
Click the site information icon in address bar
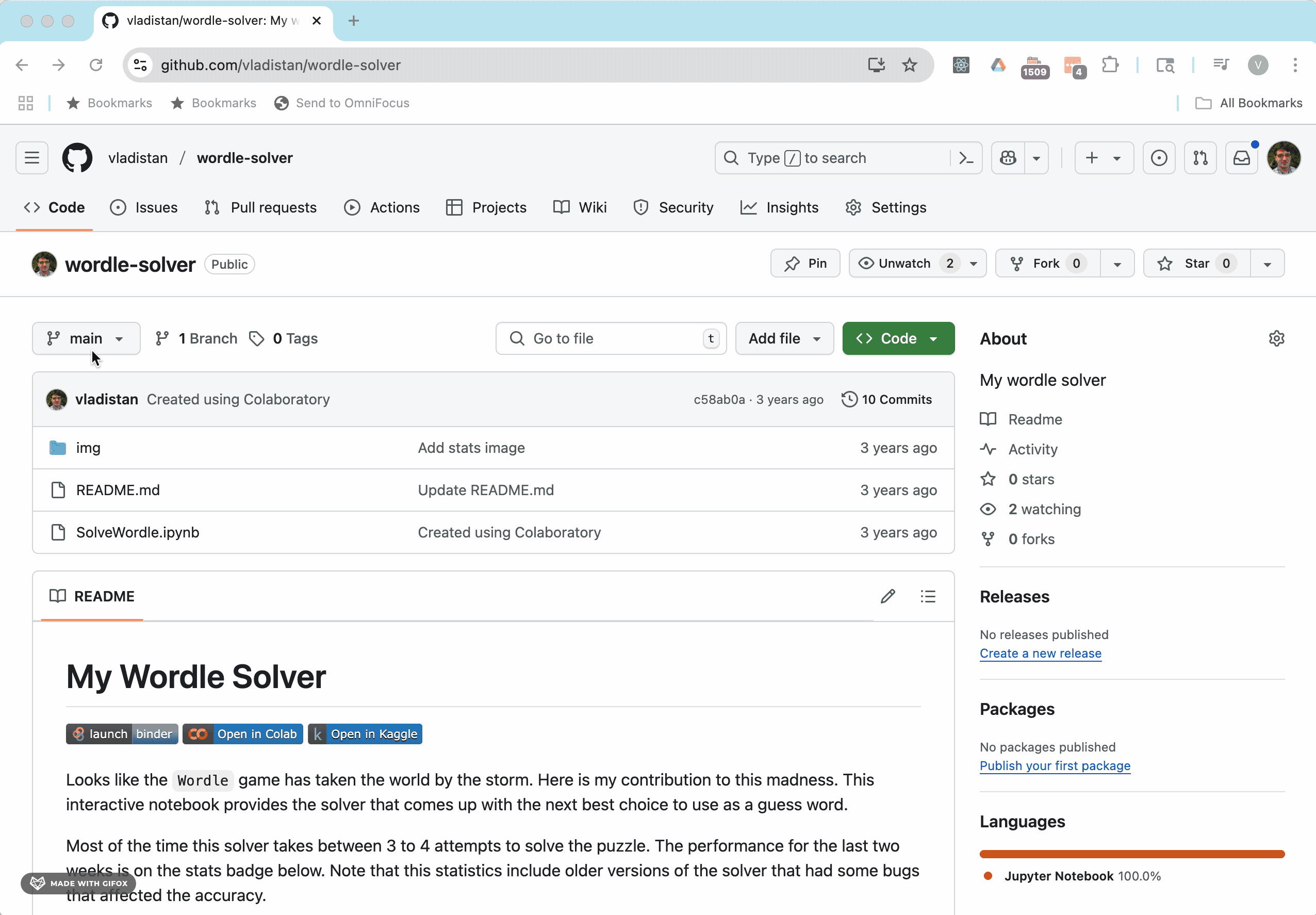[x=140, y=65]
